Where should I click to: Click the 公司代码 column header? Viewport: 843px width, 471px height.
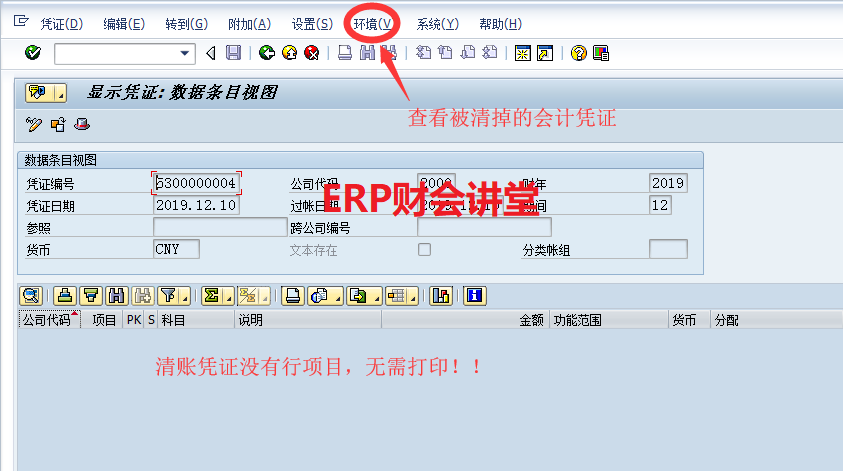[46, 321]
